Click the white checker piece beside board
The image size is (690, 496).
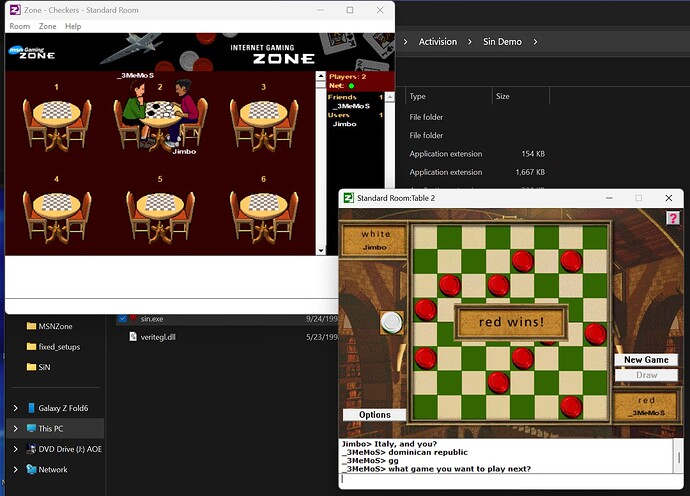[x=391, y=322]
